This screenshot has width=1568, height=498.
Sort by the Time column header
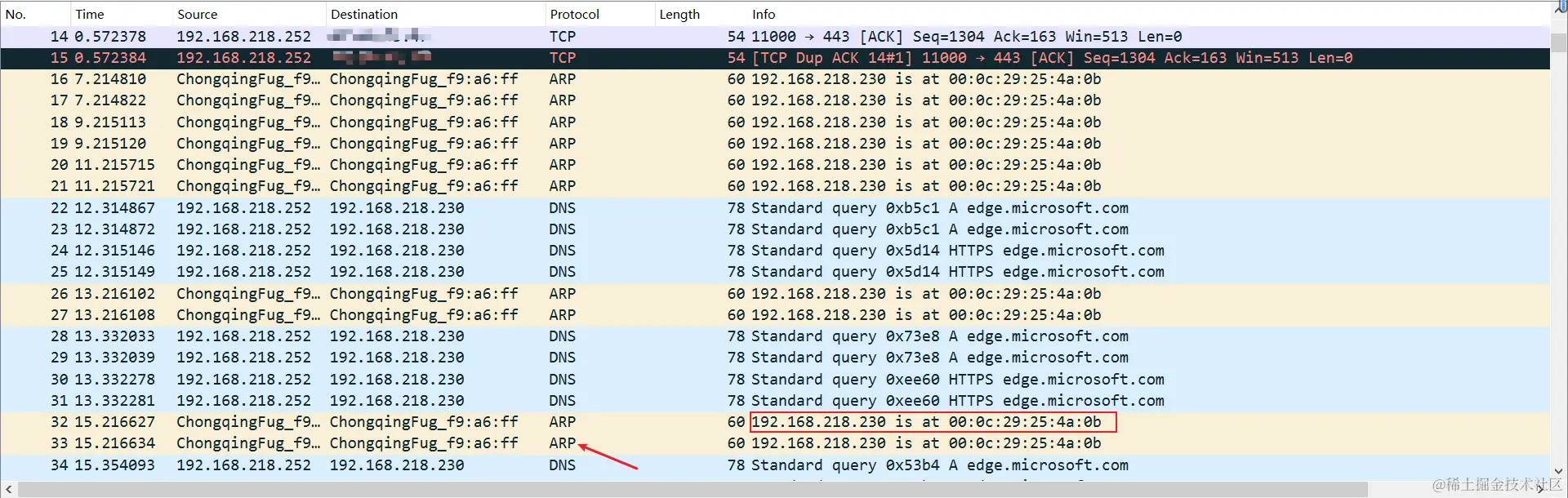tap(121, 14)
